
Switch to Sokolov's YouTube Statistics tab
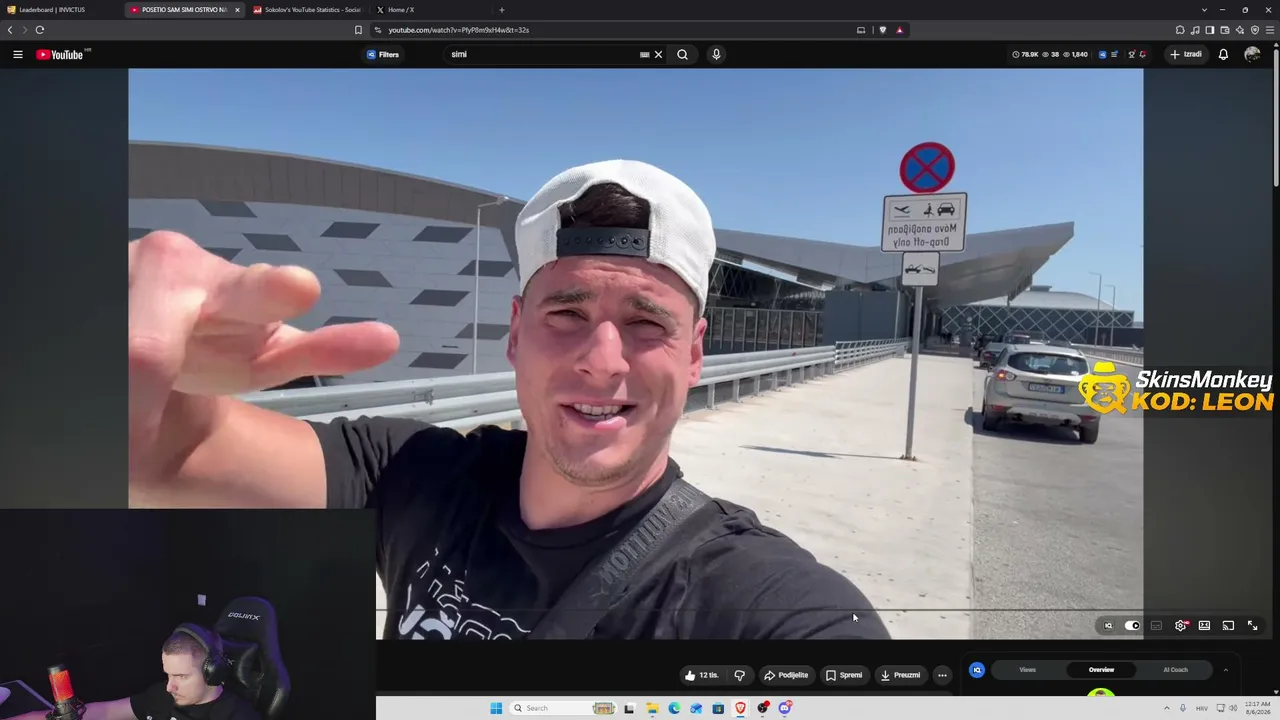point(307,10)
